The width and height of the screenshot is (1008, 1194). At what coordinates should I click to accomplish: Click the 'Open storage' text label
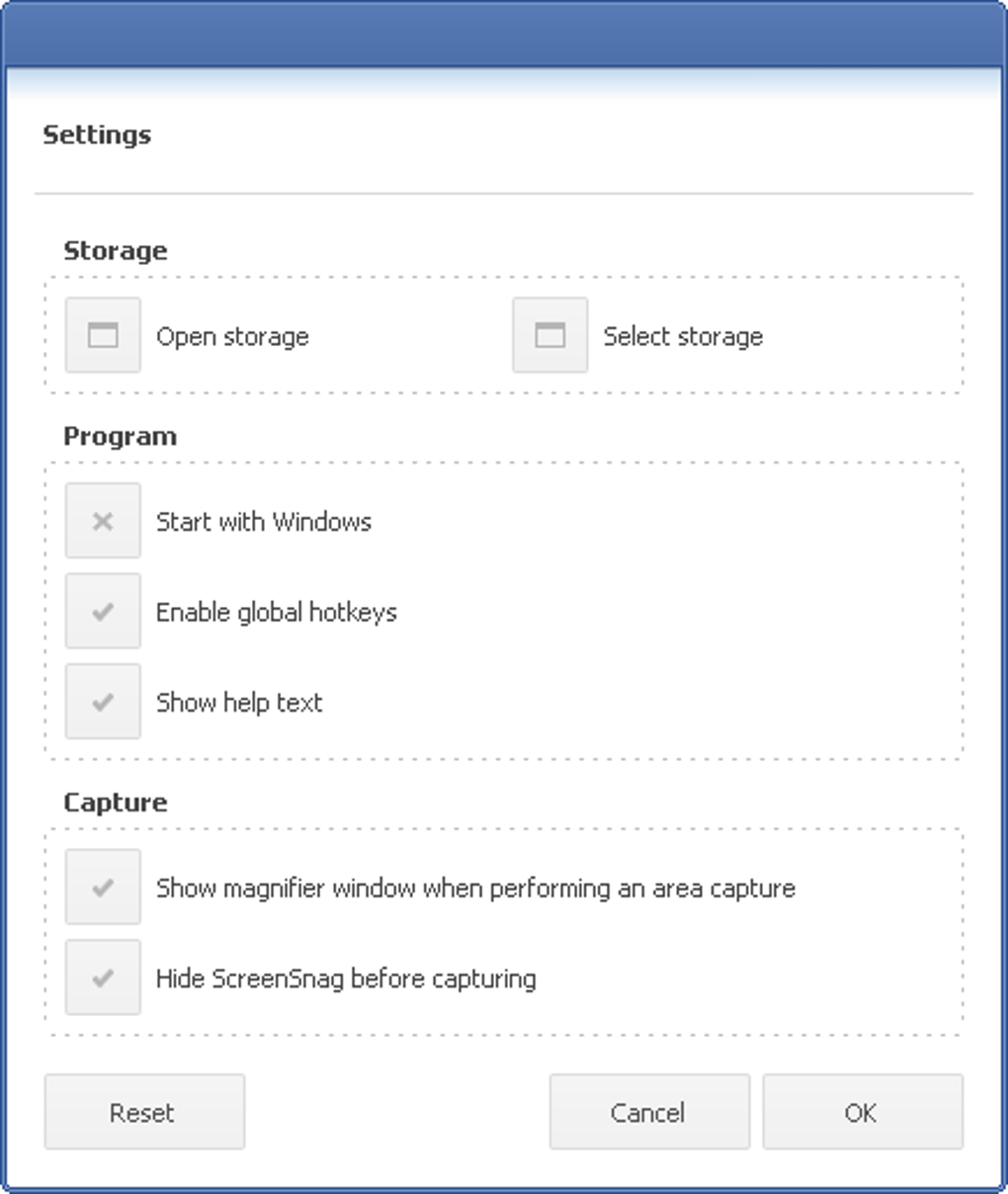pyautogui.click(x=232, y=337)
